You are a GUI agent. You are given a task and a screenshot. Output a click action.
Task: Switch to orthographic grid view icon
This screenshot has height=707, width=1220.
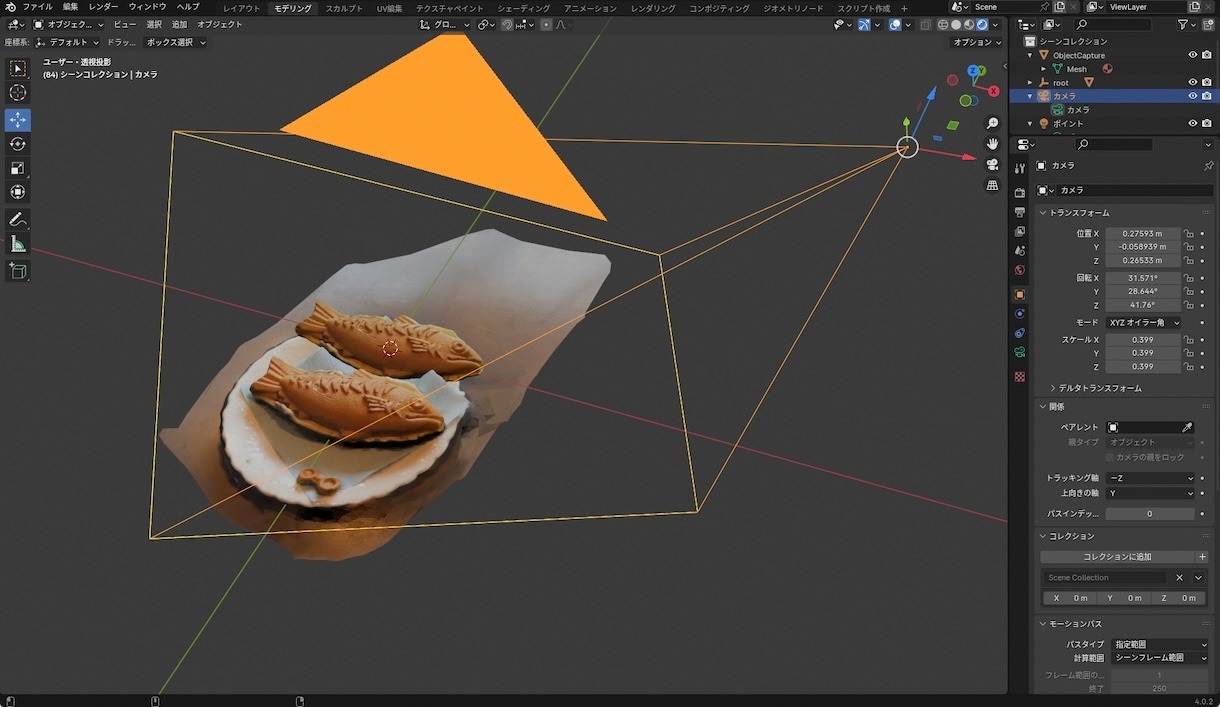point(992,185)
